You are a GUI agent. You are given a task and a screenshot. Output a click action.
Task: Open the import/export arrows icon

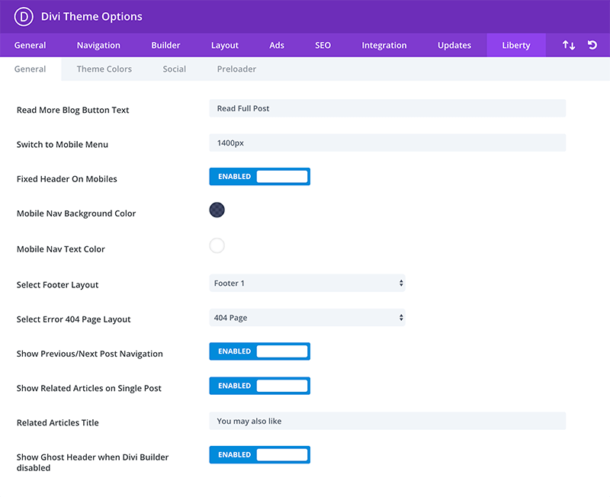coord(568,45)
